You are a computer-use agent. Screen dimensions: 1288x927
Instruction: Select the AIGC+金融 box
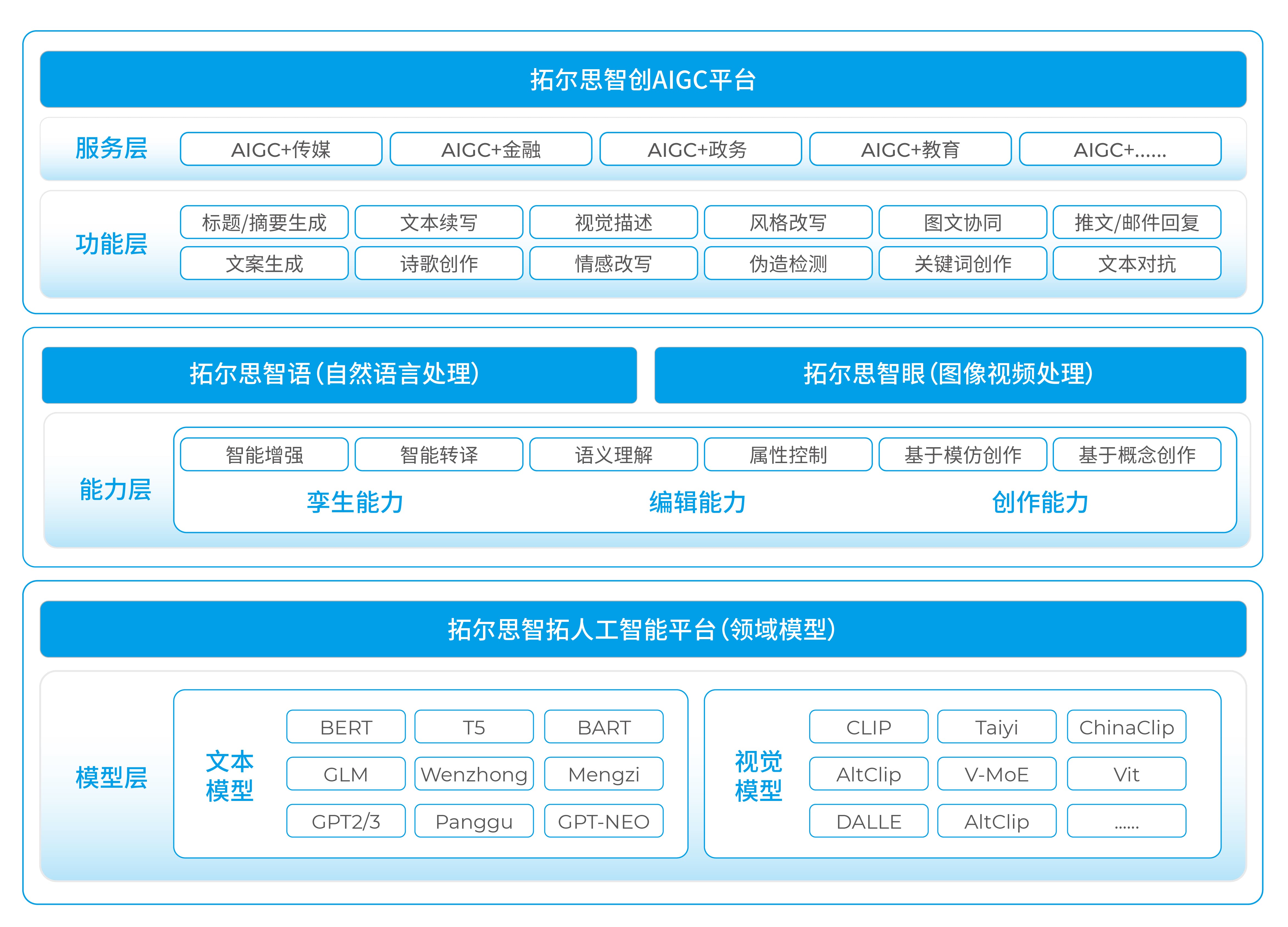(x=491, y=149)
